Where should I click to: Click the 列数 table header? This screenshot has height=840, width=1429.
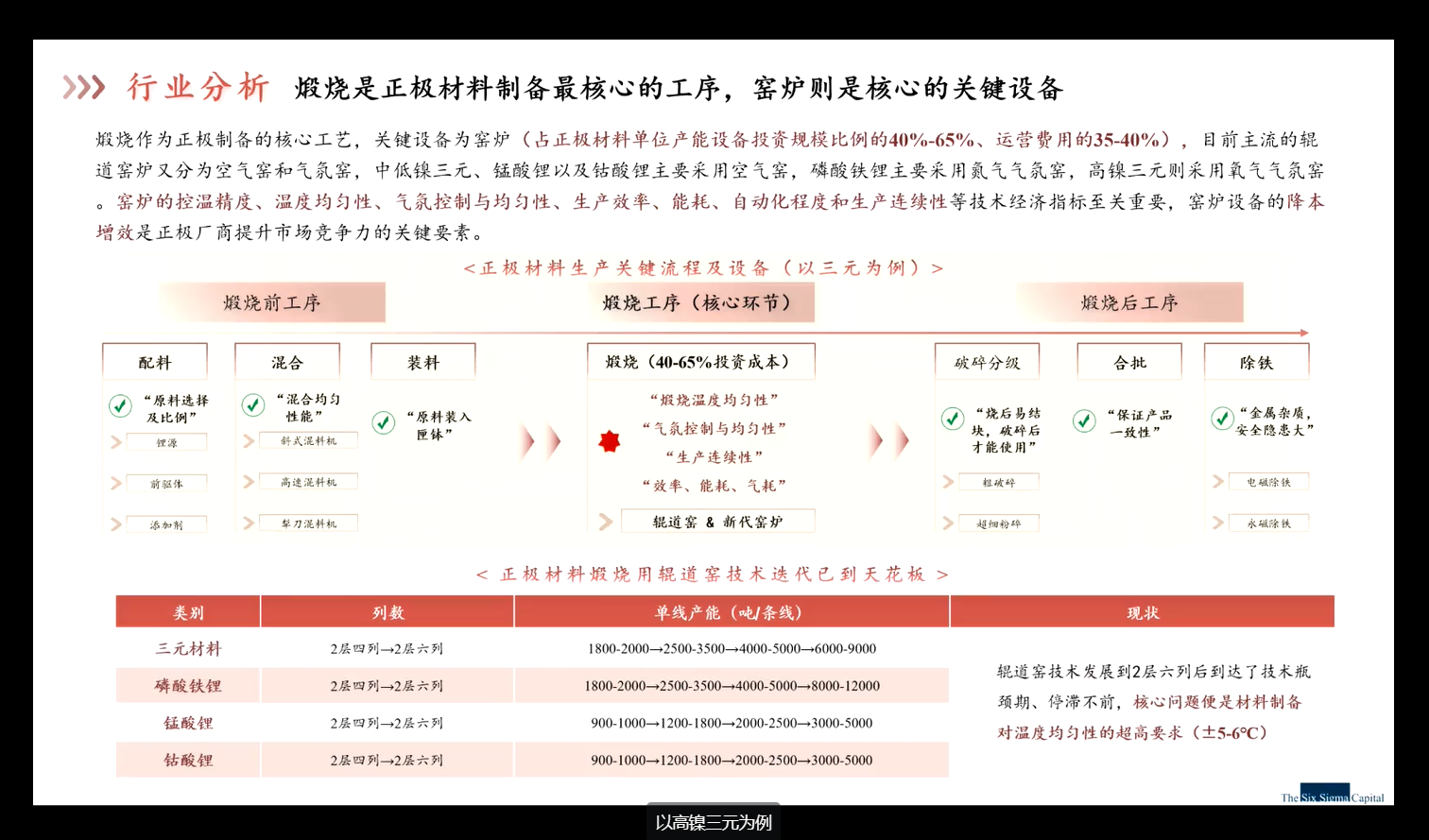pyautogui.click(x=387, y=612)
